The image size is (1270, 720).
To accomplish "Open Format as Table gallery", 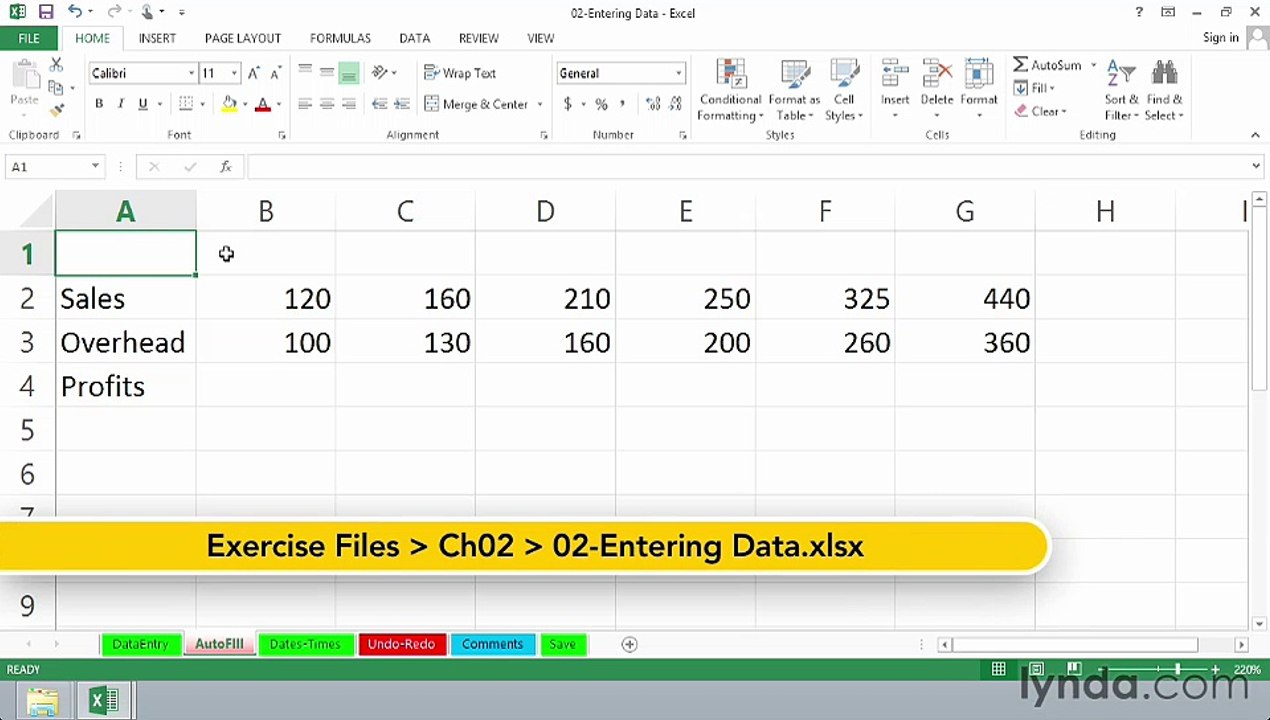I will point(794,91).
